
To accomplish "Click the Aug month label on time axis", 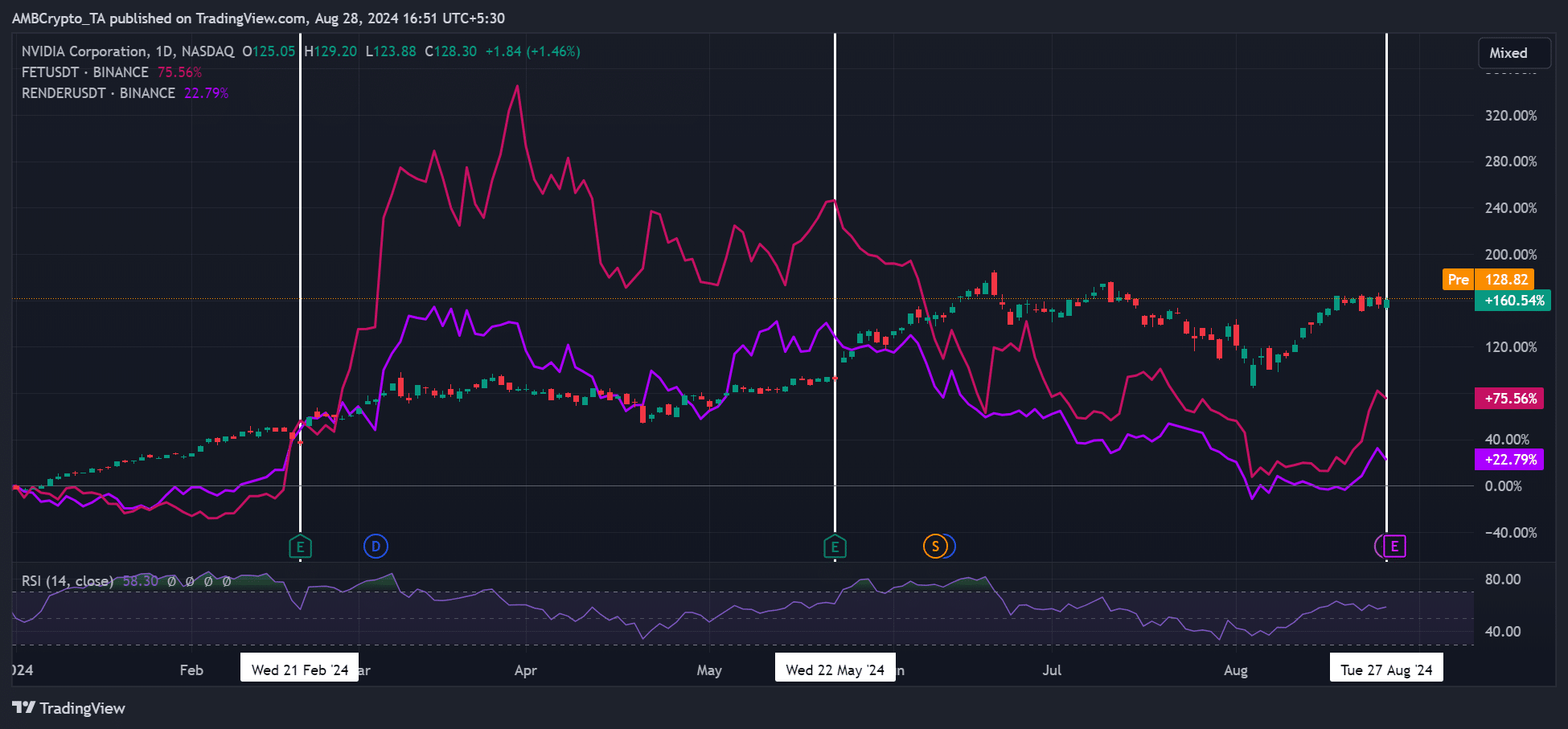I will (x=1236, y=670).
